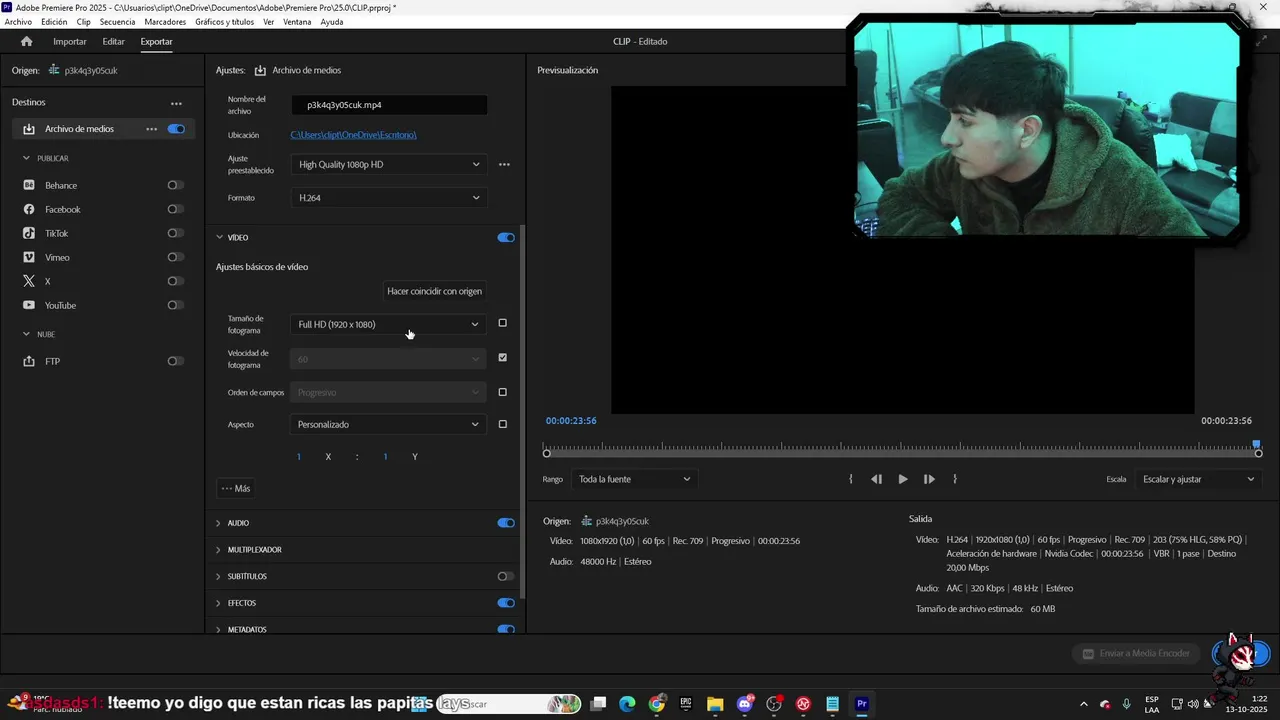The height and width of the screenshot is (720, 1280).
Task: Open the Marcadores menu
Action: pos(165,22)
